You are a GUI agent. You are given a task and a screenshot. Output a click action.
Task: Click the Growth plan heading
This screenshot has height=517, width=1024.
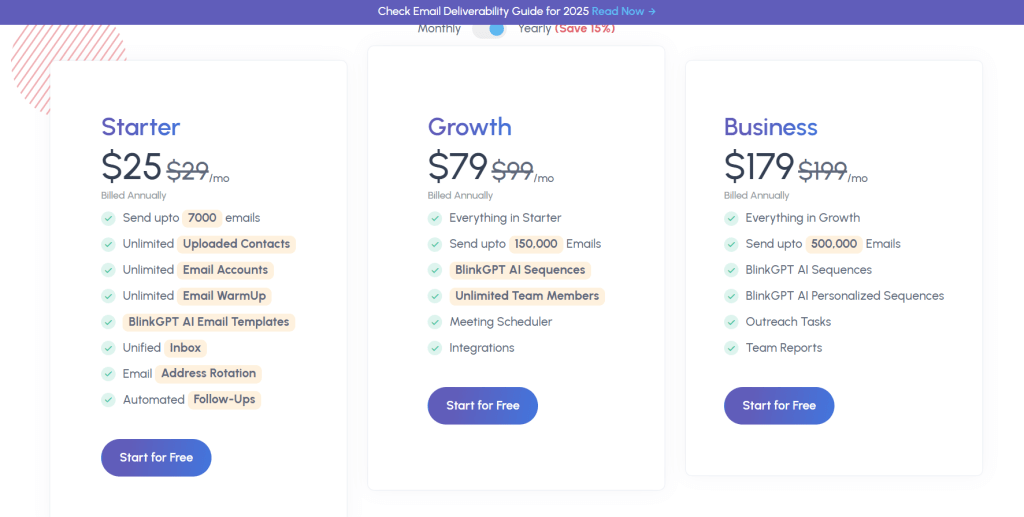point(470,127)
